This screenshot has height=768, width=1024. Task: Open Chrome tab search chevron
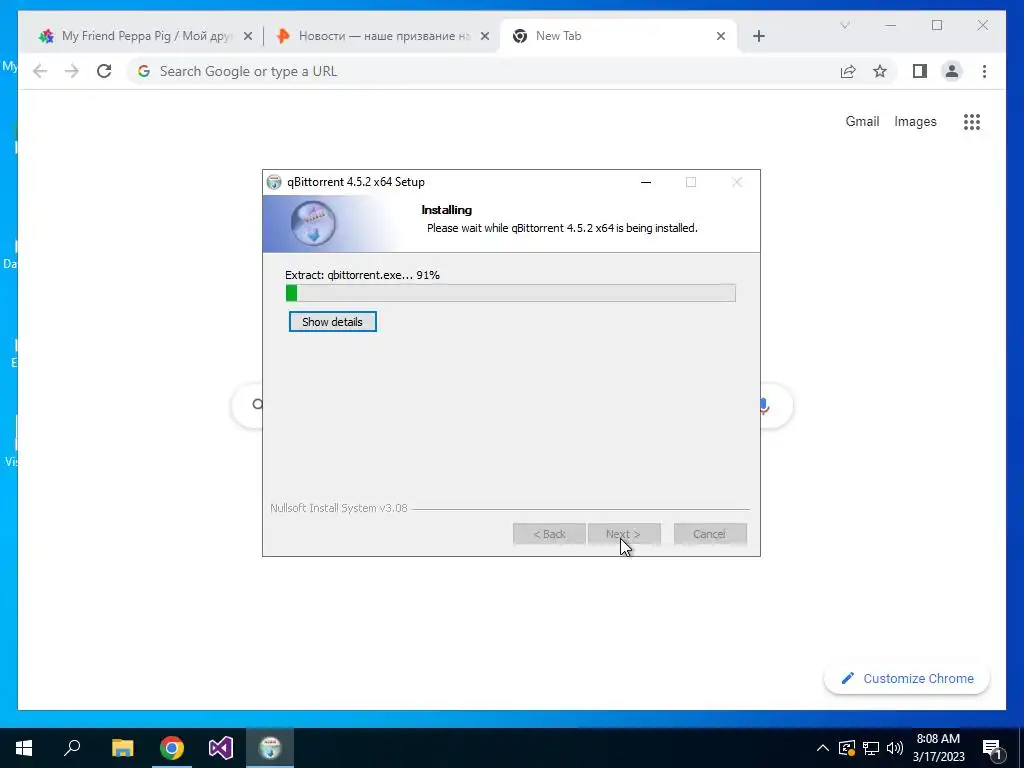[x=844, y=25]
